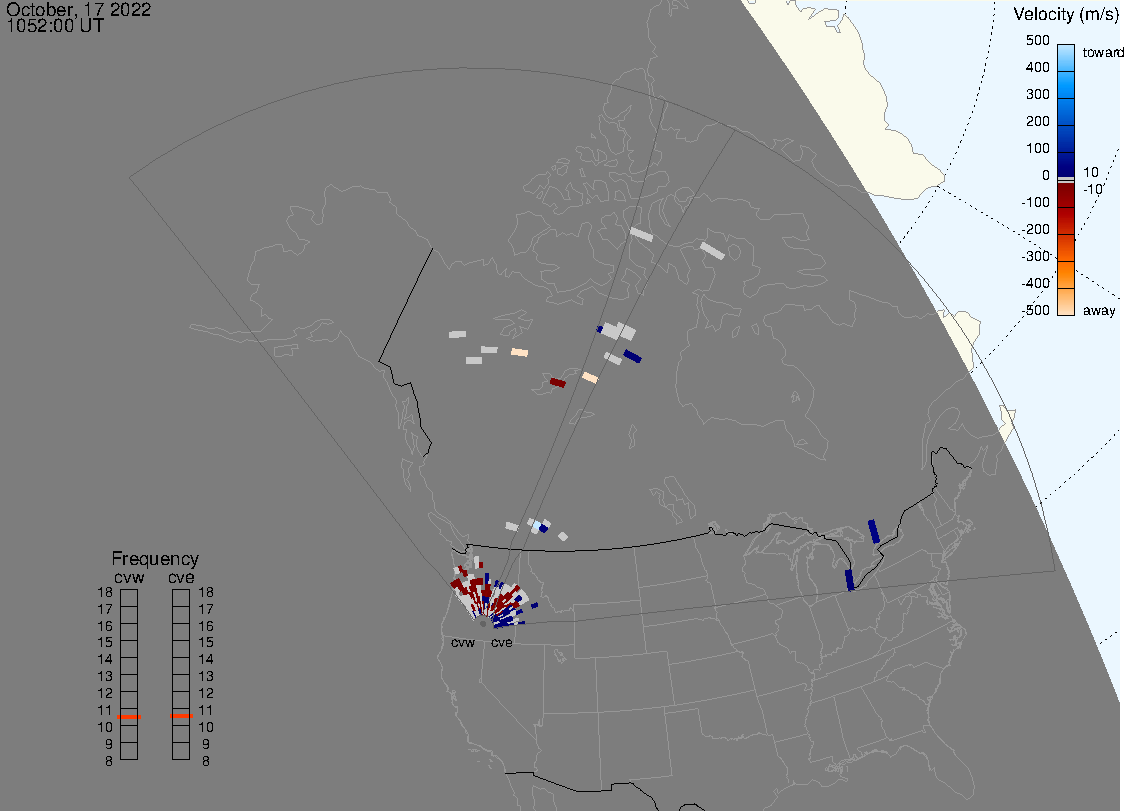Screen dimensions: 1124x811
Task: Click the 8 label right of cve bar
Action: click(x=206, y=762)
